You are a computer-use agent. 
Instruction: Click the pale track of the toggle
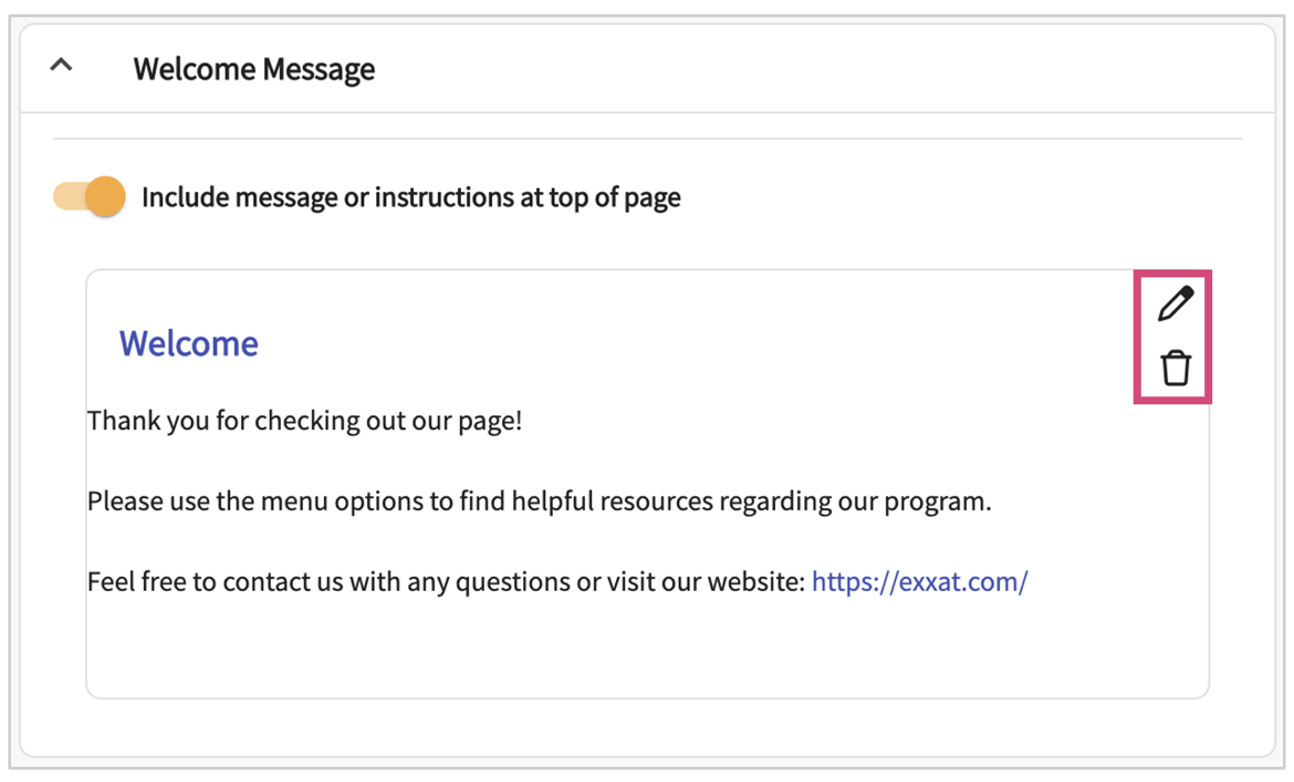coord(67,197)
